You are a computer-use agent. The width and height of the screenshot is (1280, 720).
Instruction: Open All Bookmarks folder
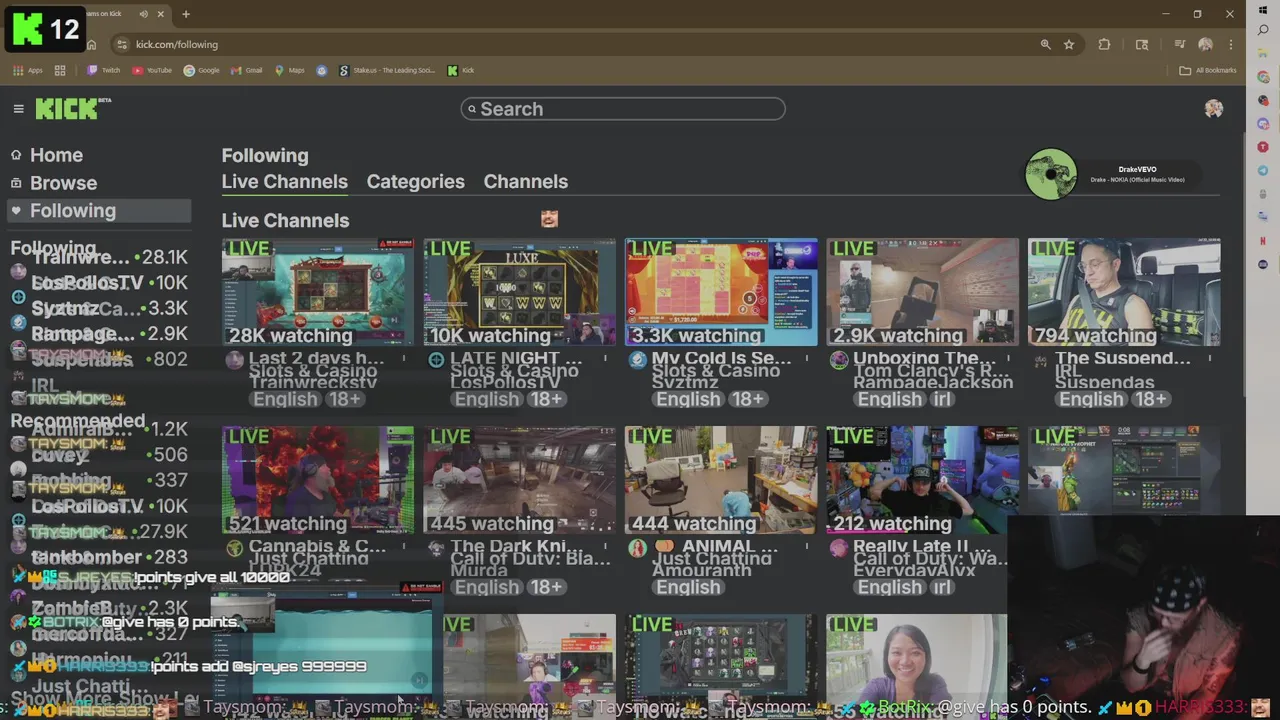1208,70
